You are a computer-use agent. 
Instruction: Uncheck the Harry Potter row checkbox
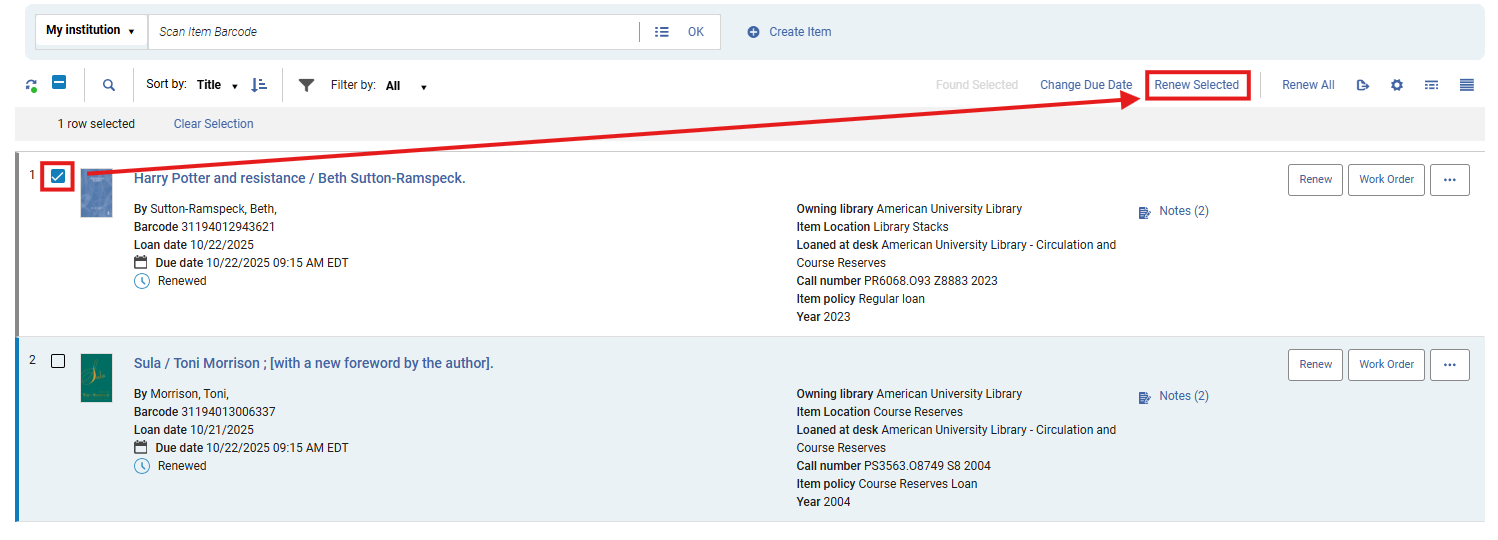[58, 176]
